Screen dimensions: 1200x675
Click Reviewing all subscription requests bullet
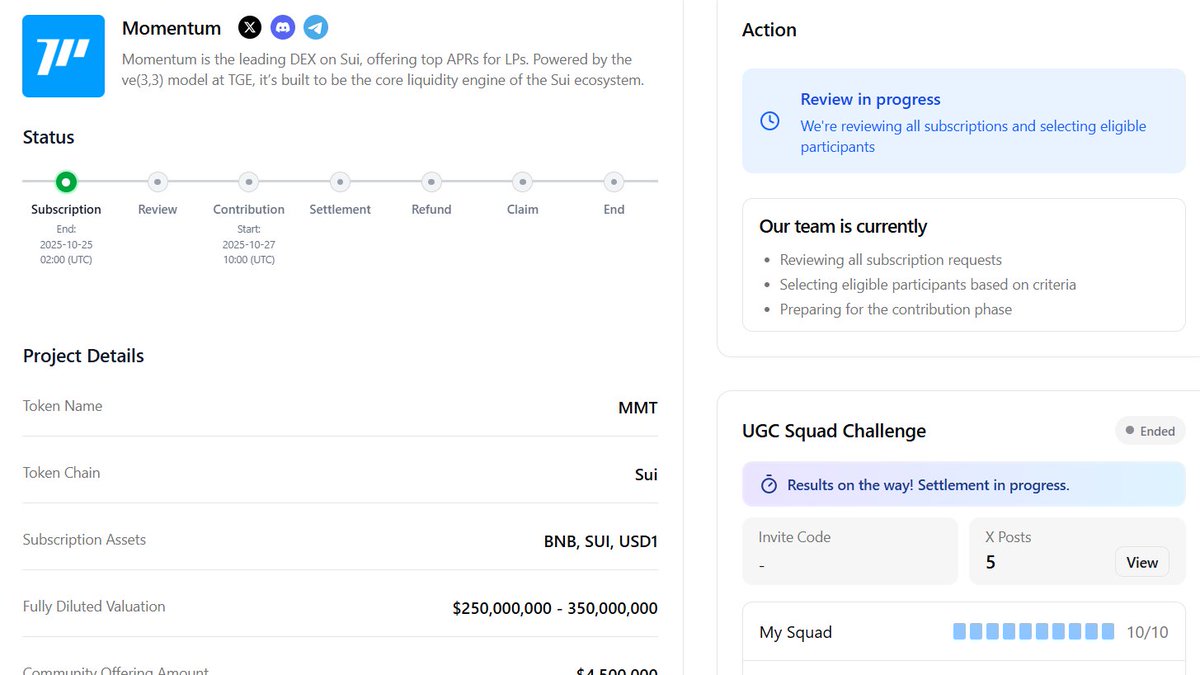(891, 260)
